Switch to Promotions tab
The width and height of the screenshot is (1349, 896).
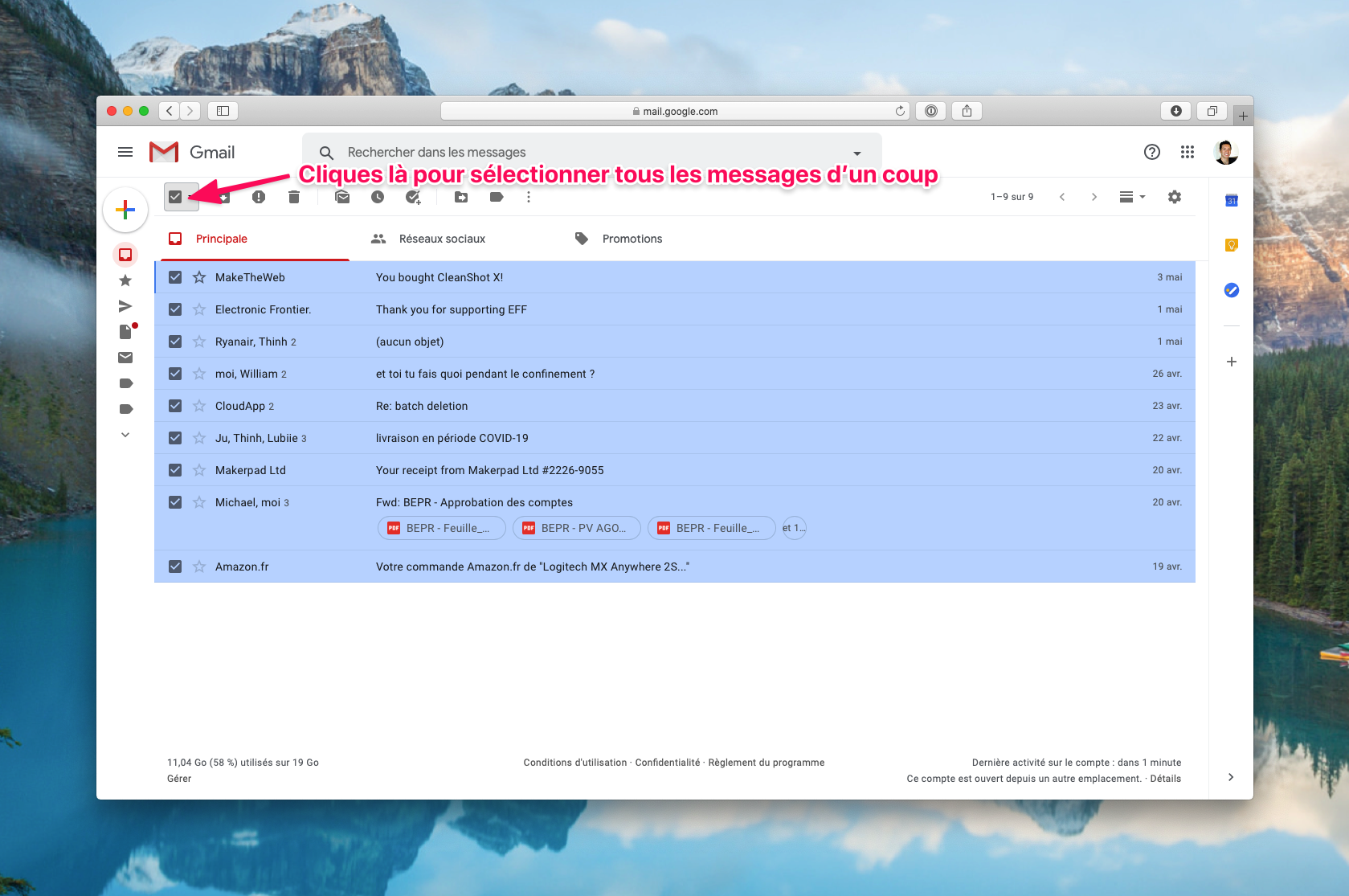(632, 239)
